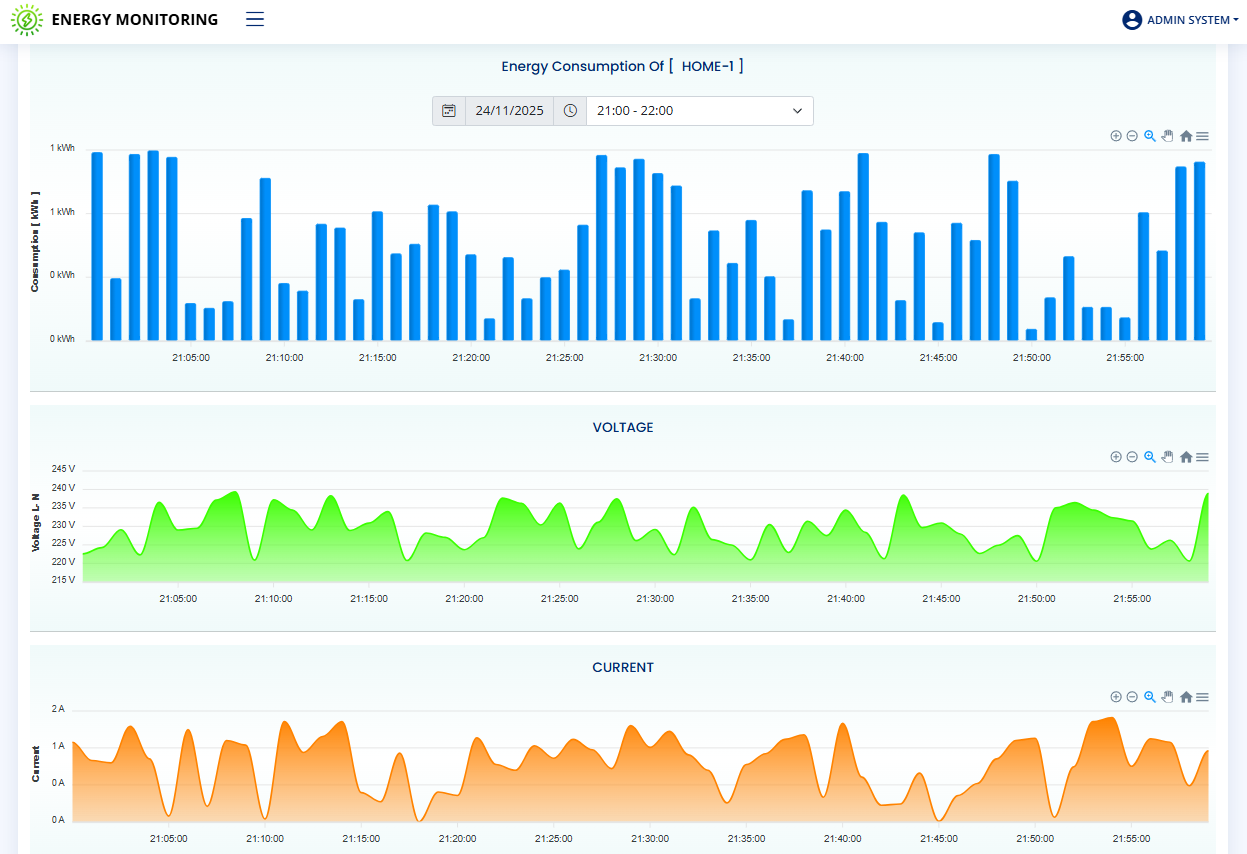
Task: Zoom in on the consumption chart
Action: coord(1116,136)
